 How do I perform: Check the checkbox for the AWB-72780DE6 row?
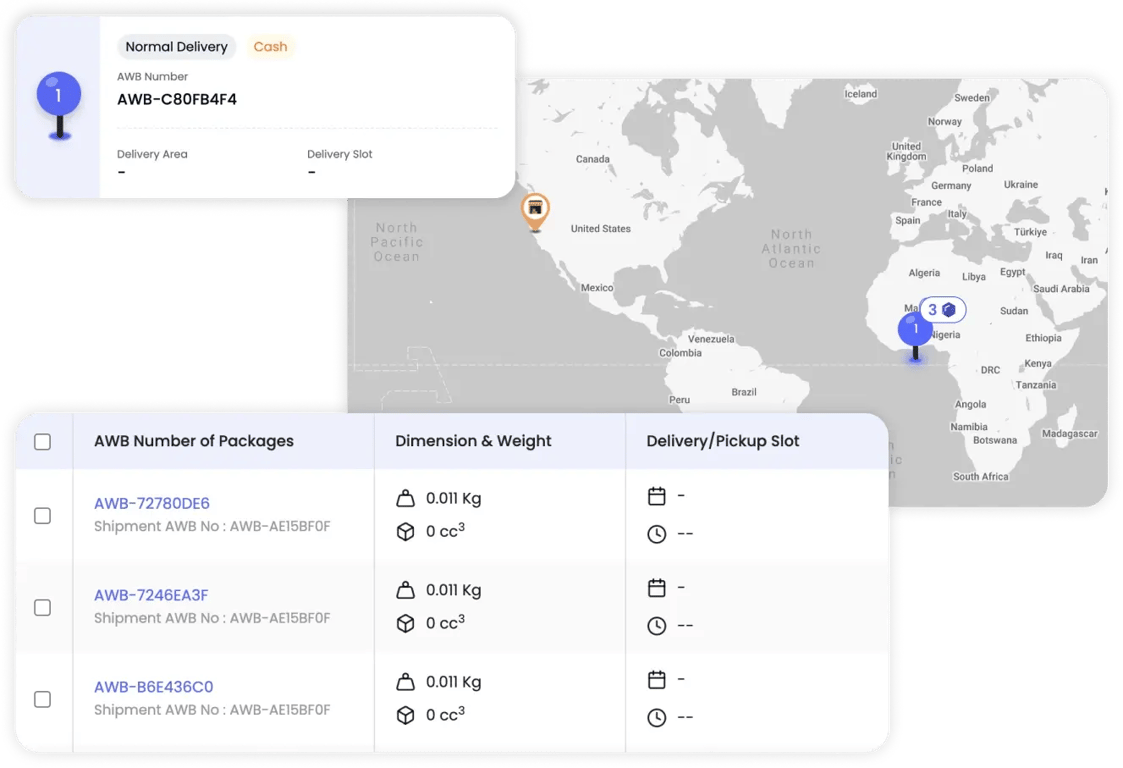[42, 516]
